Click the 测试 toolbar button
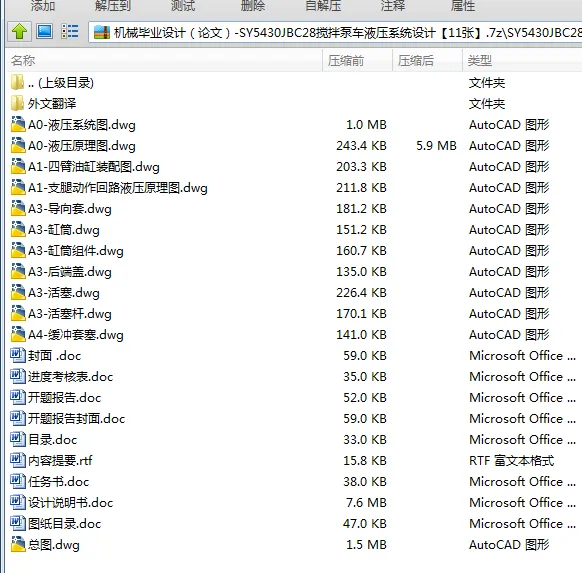This screenshot has width=582, height=573. pyautogui.click(x=183, y=5)
